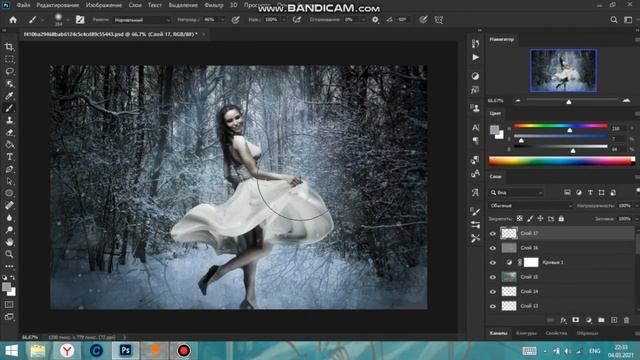Screen dimensions: 640x360
Task: Toggle lock all padlock icon
Action: [x=561, y=219]
